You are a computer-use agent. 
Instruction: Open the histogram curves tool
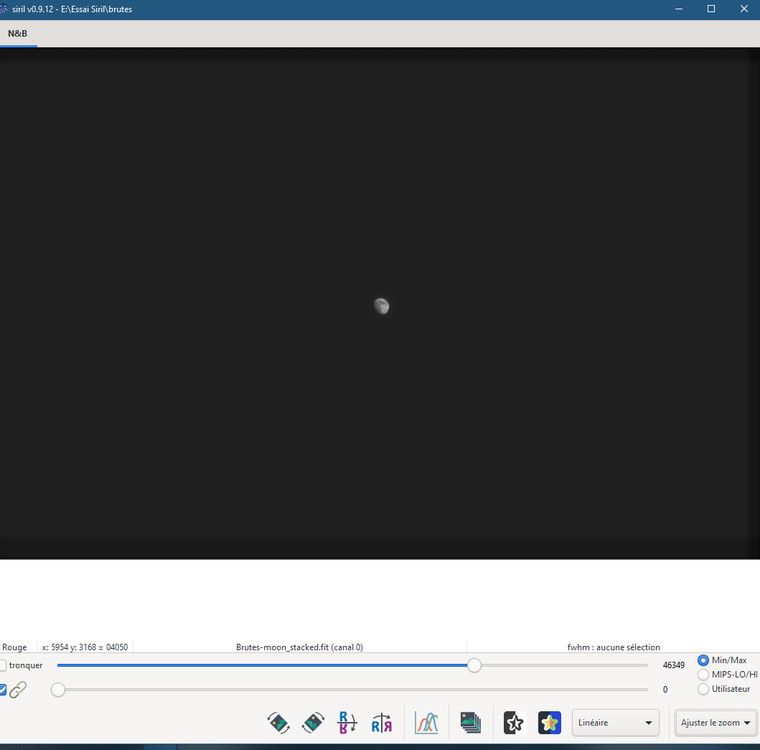pos(427,723)
